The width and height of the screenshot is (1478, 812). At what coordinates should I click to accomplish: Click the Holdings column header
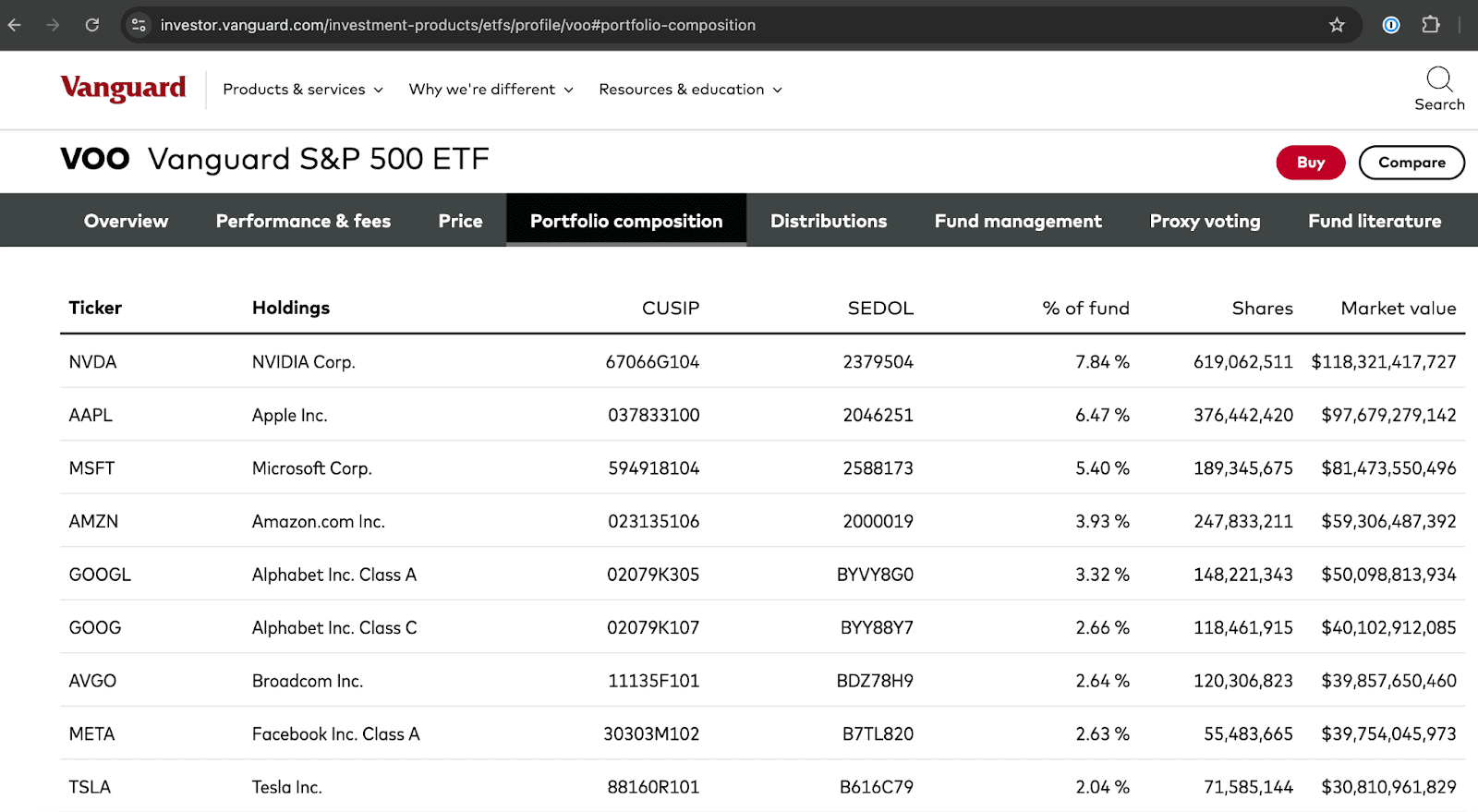[291, 308]
